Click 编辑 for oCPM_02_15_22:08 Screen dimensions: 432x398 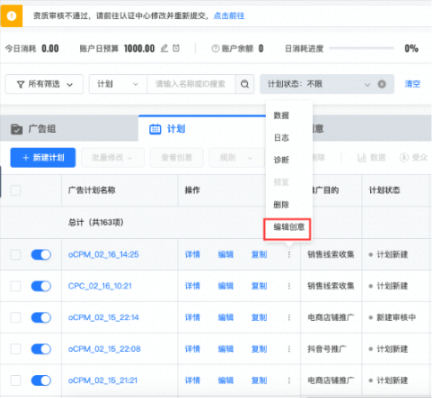pos(226,349)
